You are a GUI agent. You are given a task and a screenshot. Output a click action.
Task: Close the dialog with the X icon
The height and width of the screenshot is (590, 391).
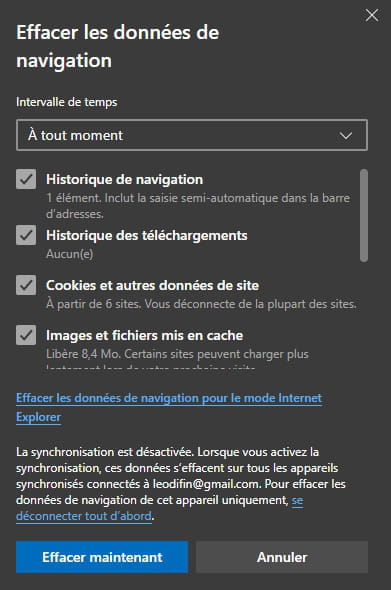[x=372, y=15]
